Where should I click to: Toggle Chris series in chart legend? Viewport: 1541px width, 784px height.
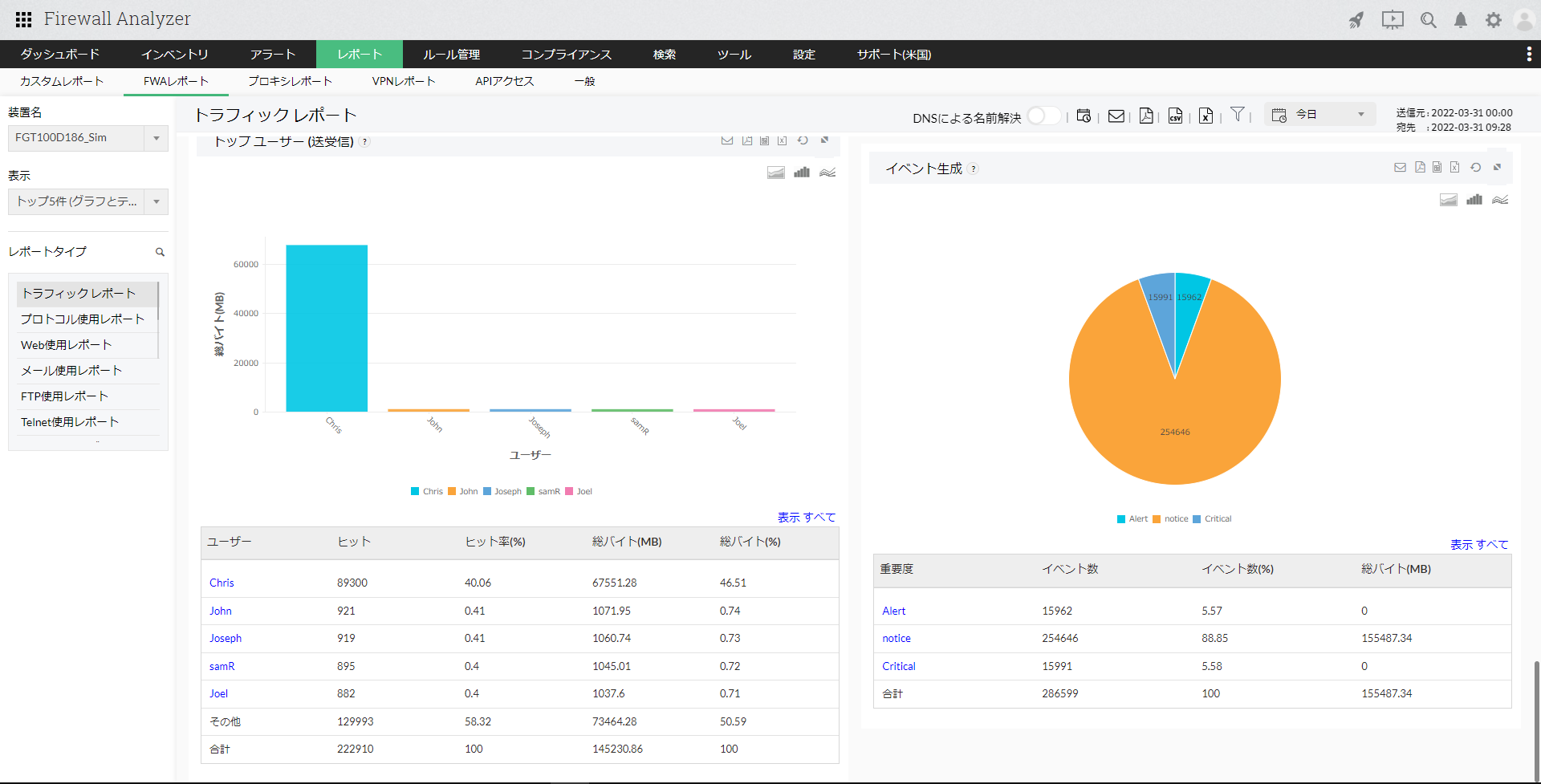click(x=426, y=491)
